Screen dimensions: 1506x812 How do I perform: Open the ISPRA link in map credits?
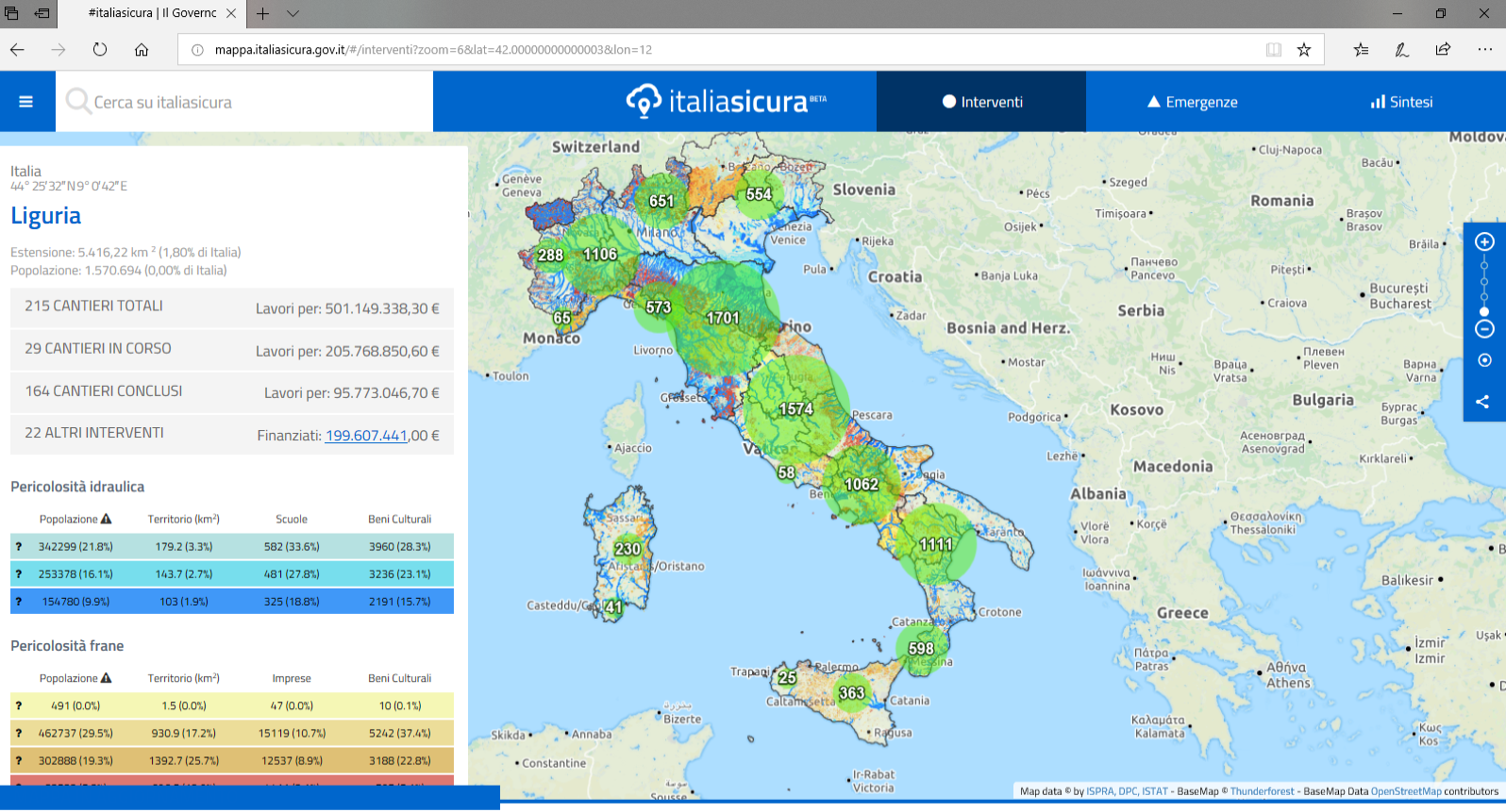pyautogui.click(x=1100, y=791)
